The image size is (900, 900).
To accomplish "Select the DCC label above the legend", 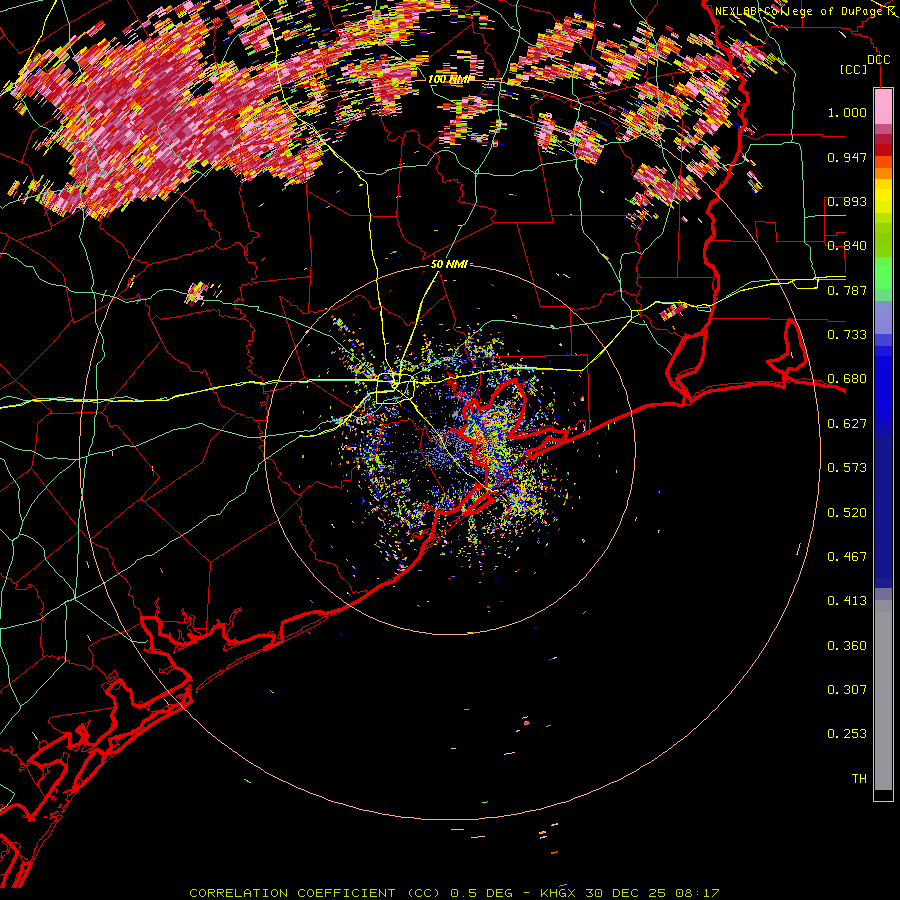I will pyautogui.click(x=878, y=59).
